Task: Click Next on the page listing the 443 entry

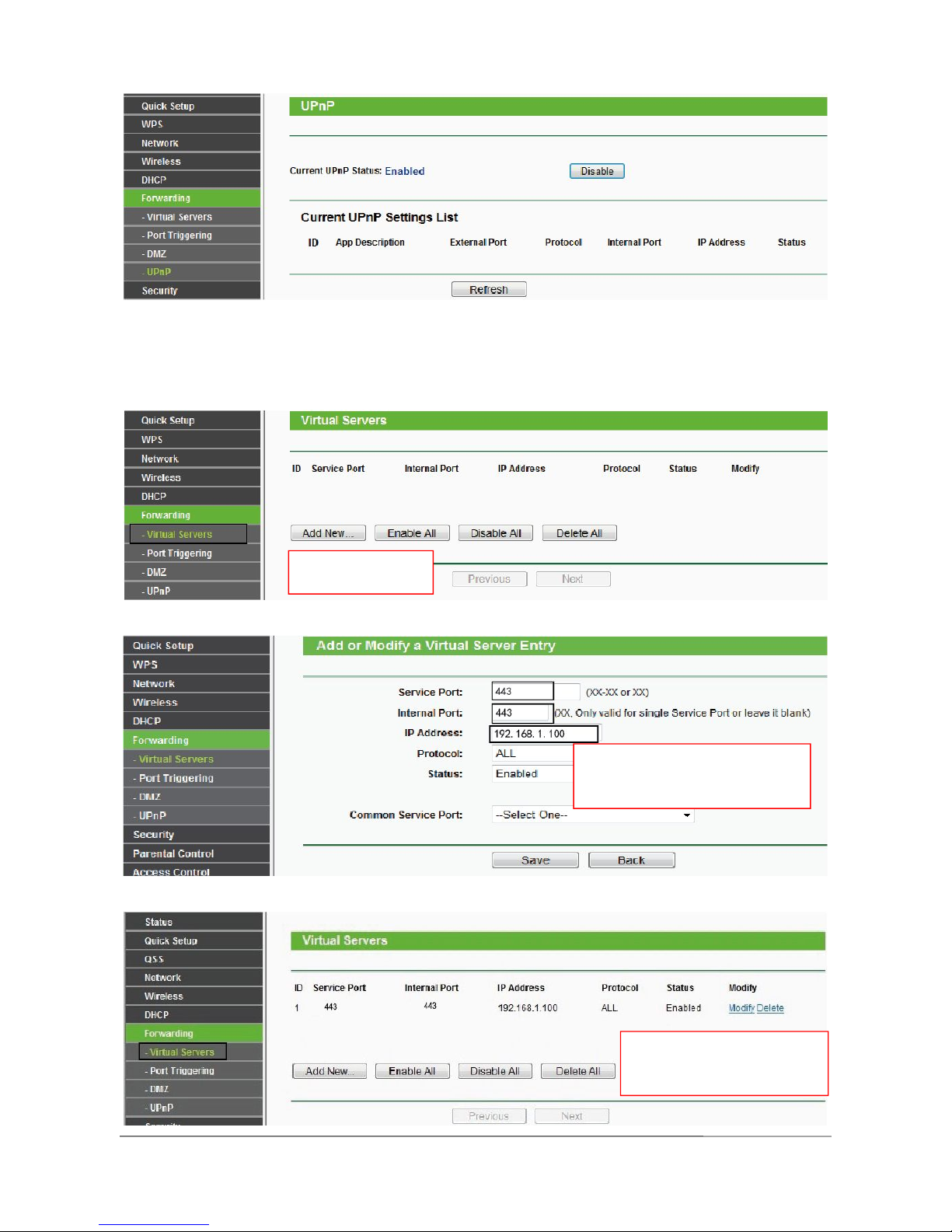Action: tap(572, 1116)
